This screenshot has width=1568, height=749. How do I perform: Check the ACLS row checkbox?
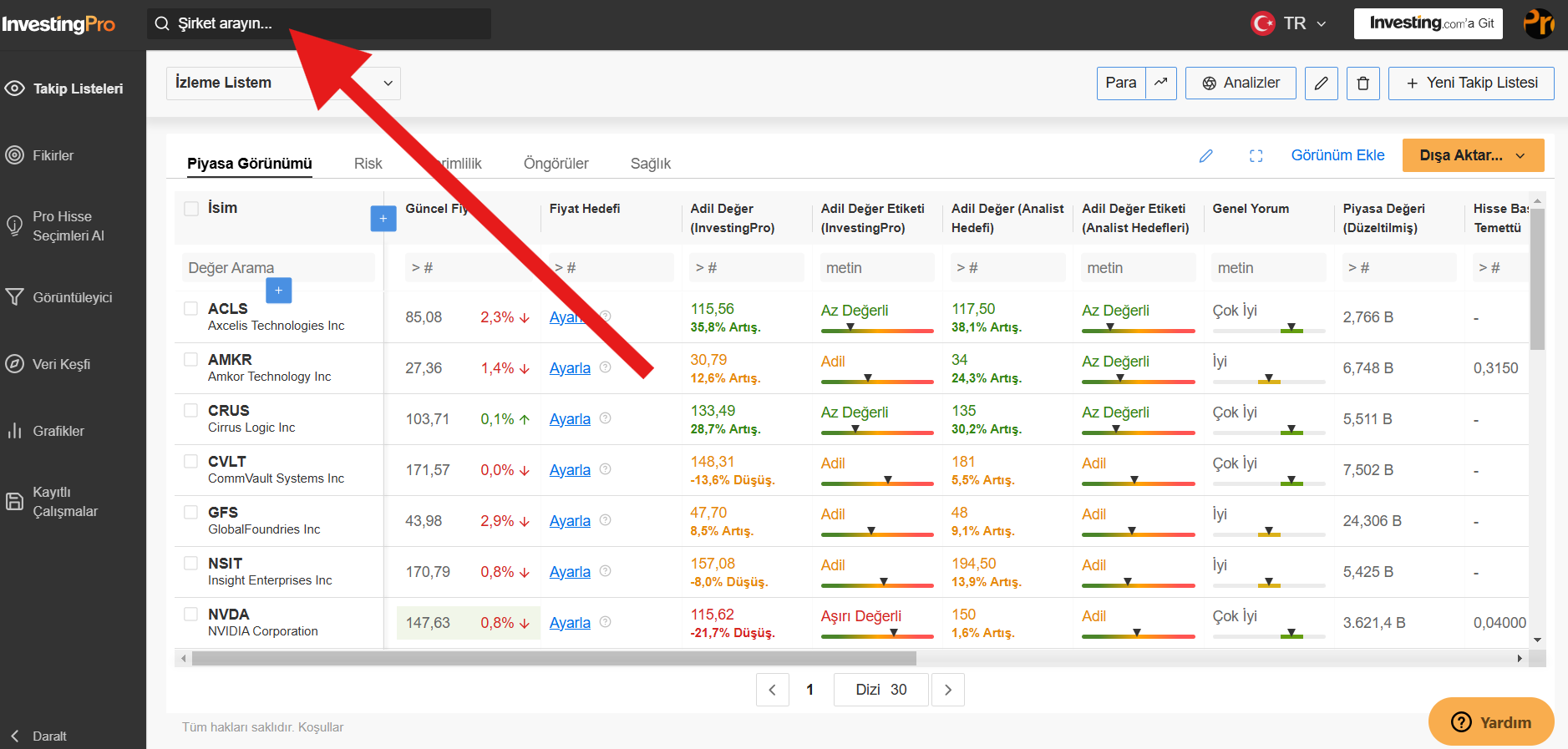pos(191,309)
